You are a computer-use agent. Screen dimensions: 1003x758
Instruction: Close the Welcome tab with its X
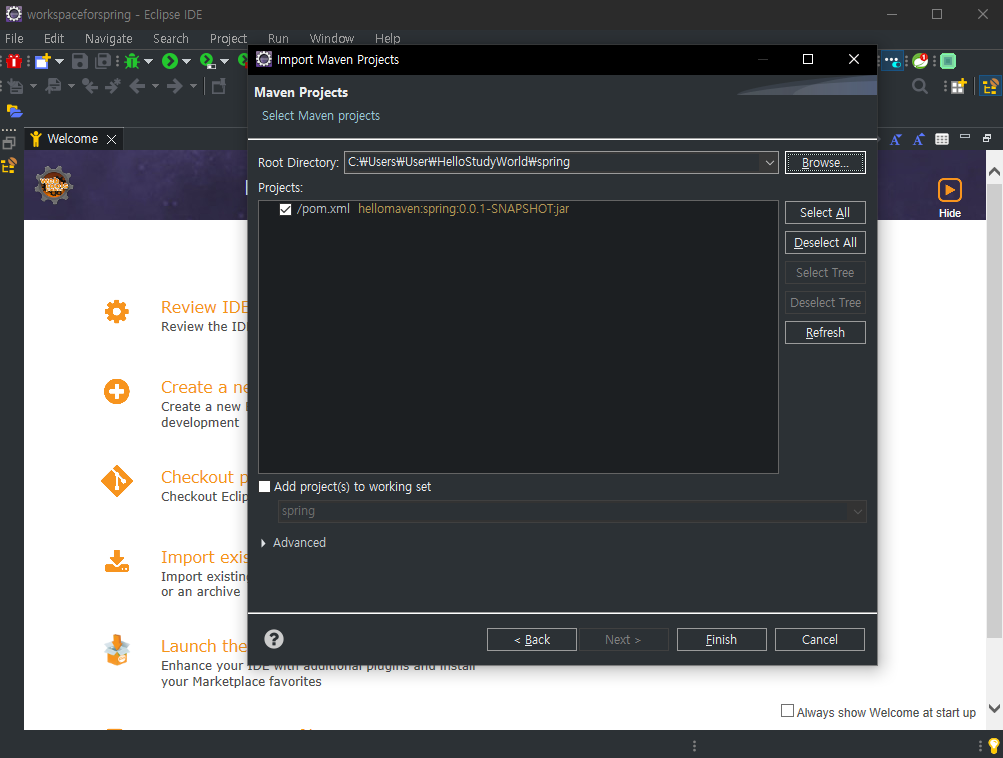click(111, 139)
